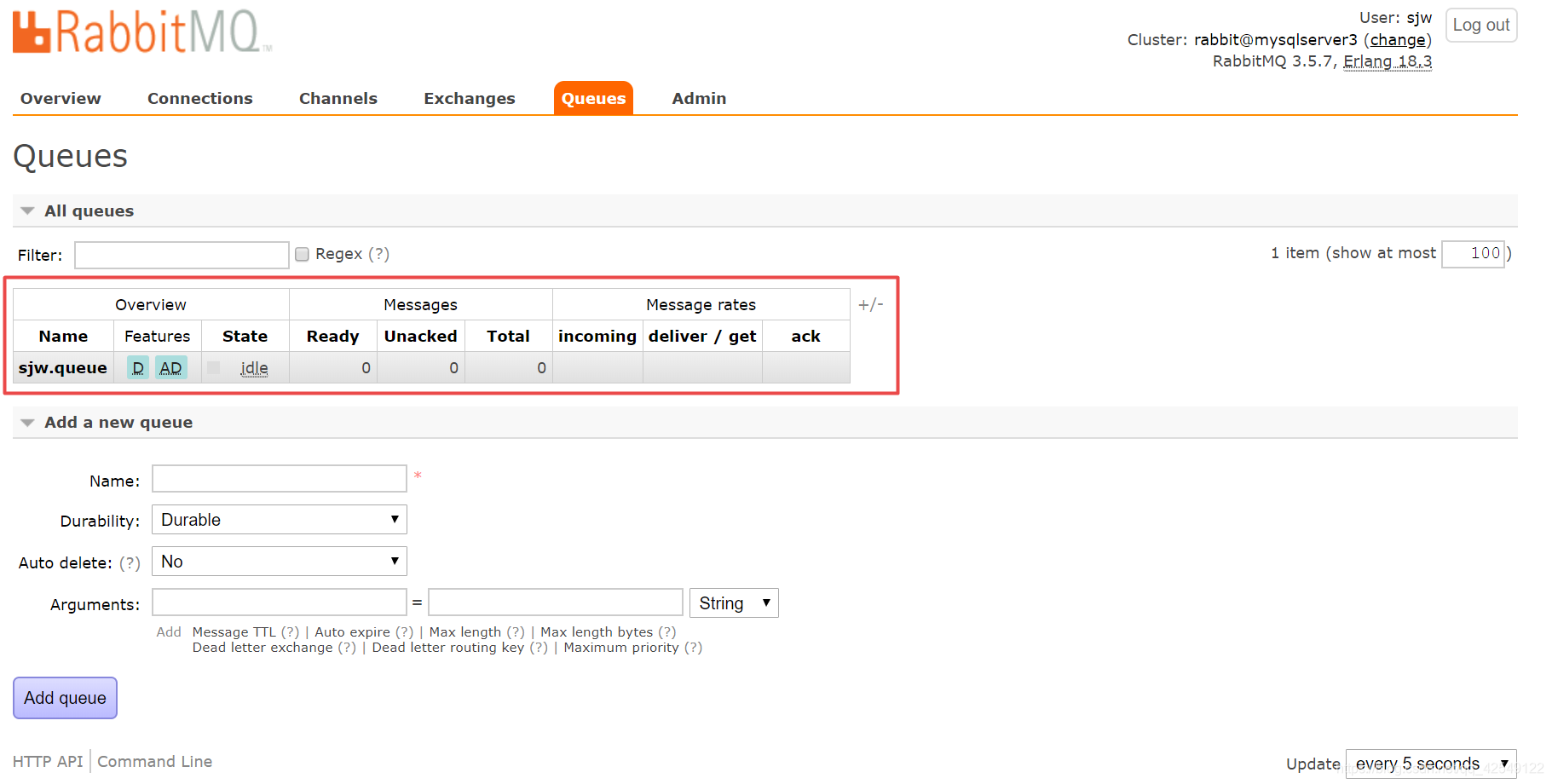The height and width of the screenshot is (784, 1552).
Task: Go to the Overview tab
Action: (61, 99)
